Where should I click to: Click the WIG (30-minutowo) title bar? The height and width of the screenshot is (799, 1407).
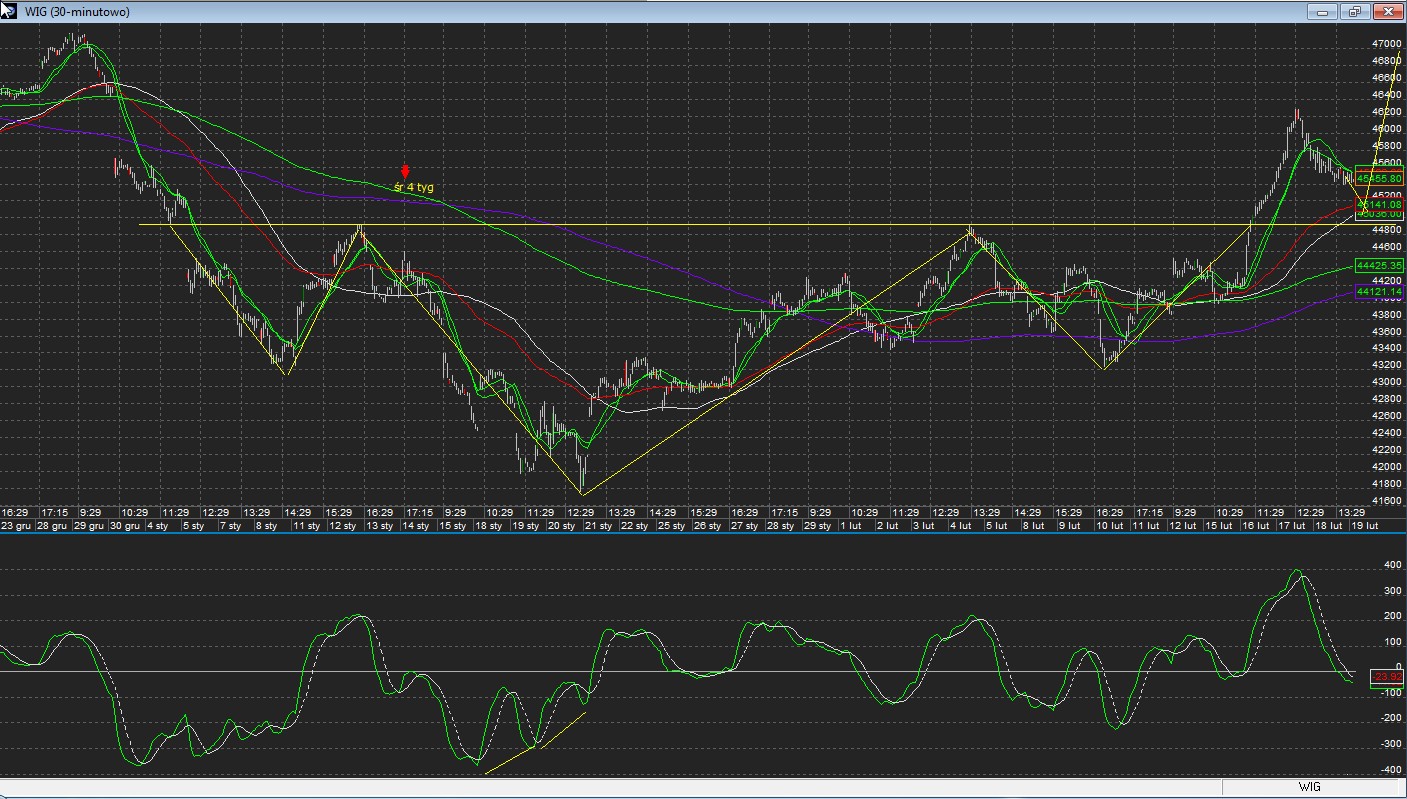coord(600,12)
